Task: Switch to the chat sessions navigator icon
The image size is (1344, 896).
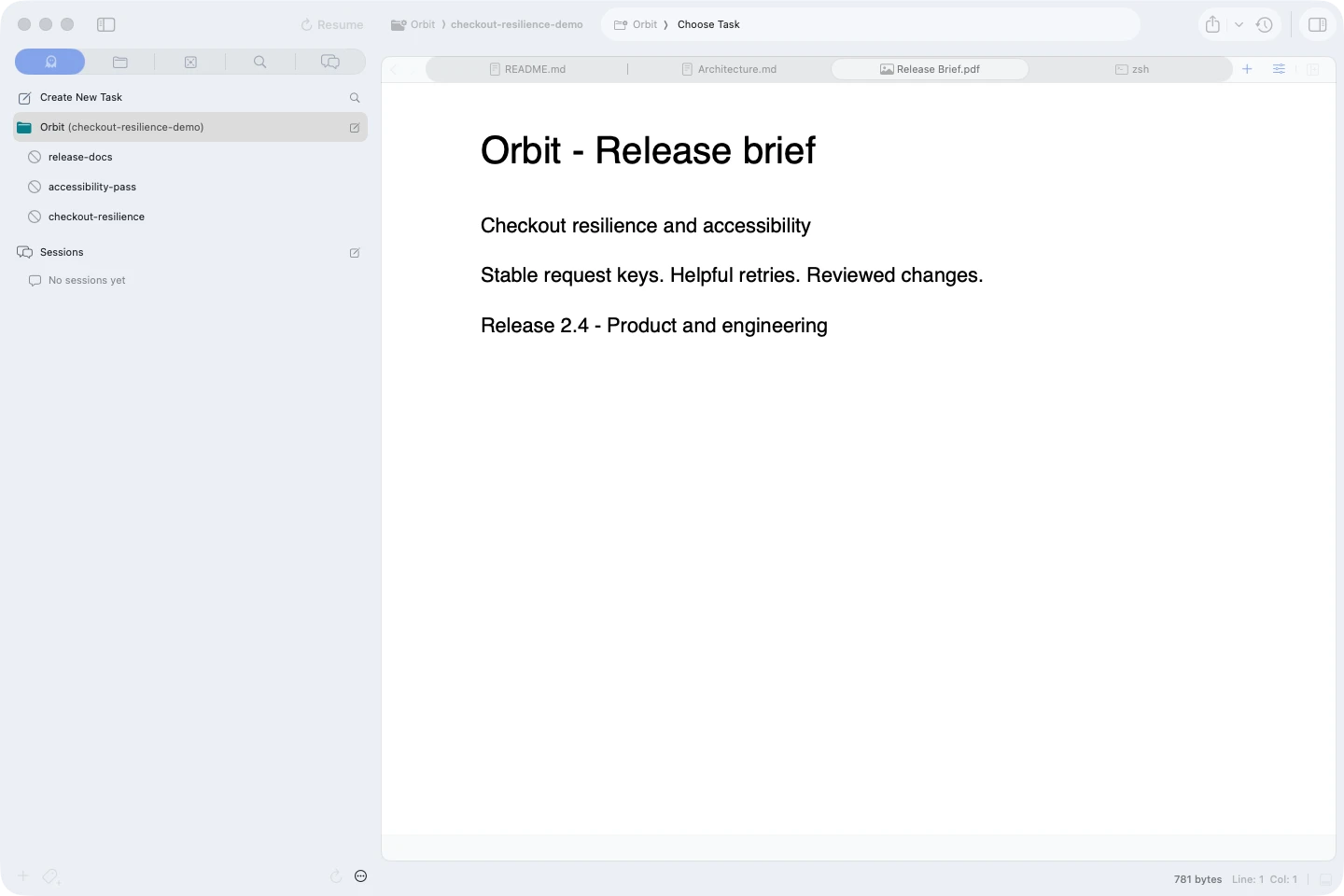Action: coord(330,62)
